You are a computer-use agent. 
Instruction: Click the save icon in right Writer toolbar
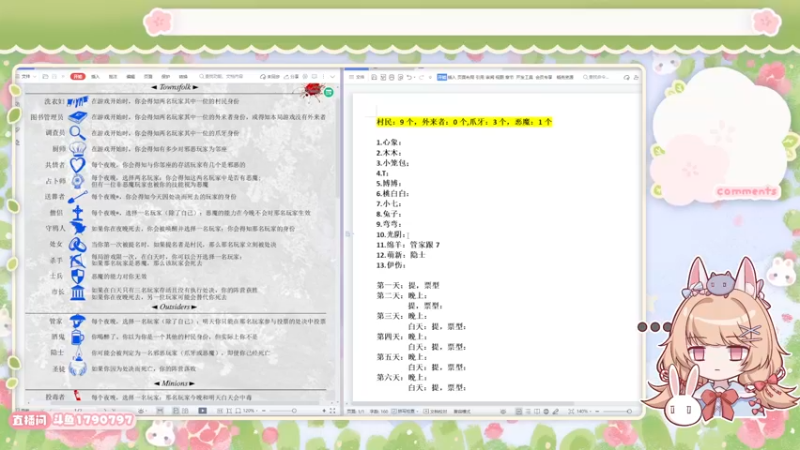[374, 77]
